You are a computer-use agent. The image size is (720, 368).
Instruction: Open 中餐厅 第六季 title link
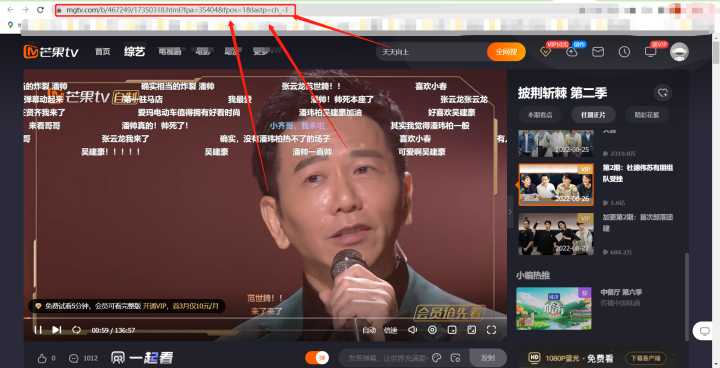click(621, 292)
